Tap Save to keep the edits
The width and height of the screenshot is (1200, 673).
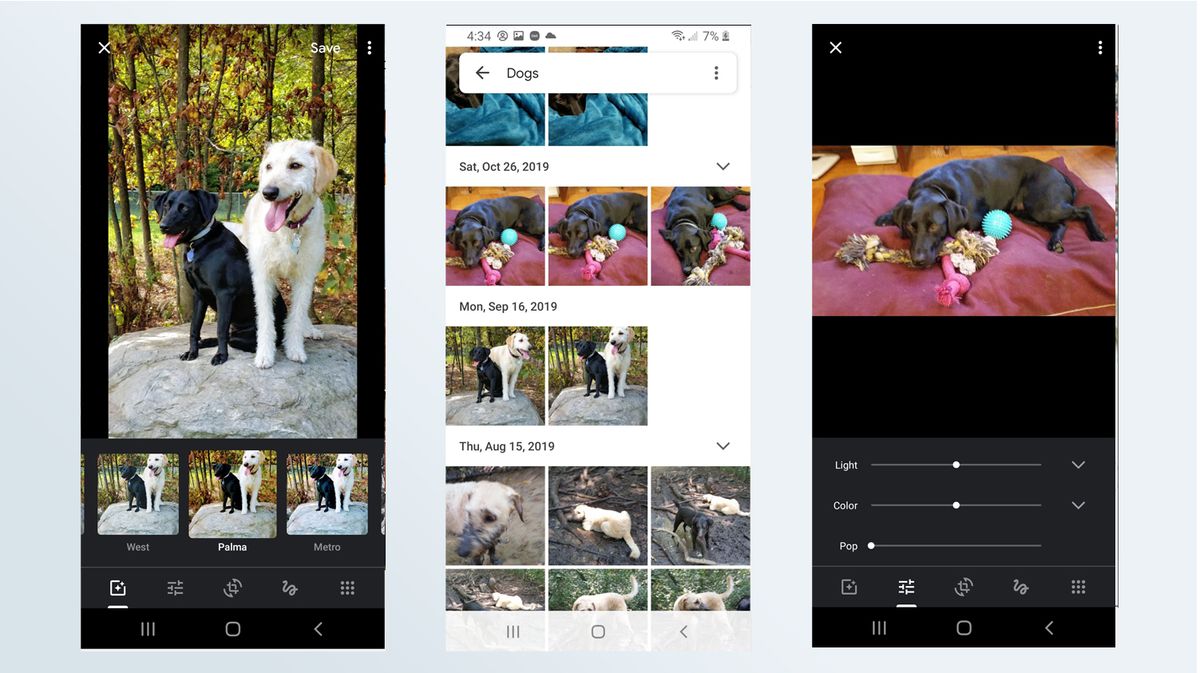(x=325, y=47)
